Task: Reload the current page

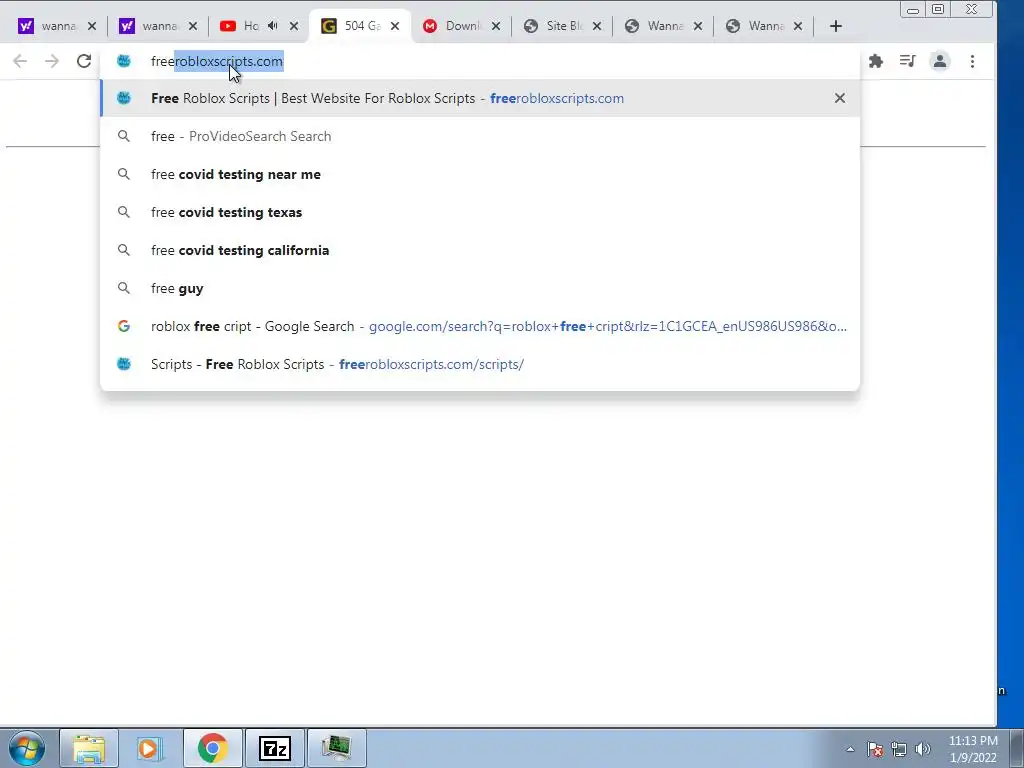Action: (84, 61)
